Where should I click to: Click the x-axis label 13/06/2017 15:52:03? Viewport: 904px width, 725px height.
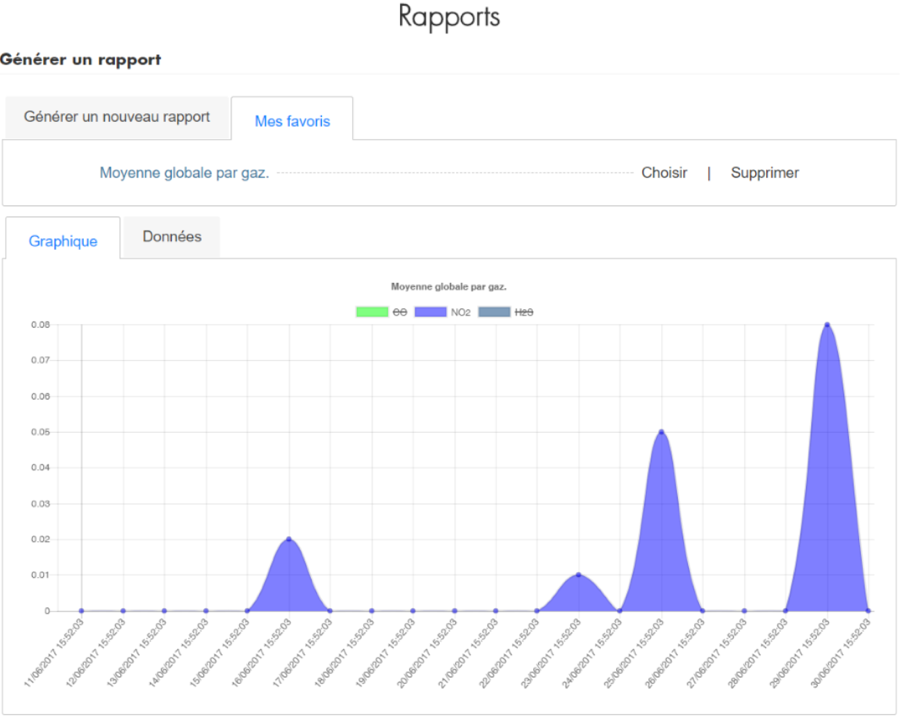click(x=137, y=653)
